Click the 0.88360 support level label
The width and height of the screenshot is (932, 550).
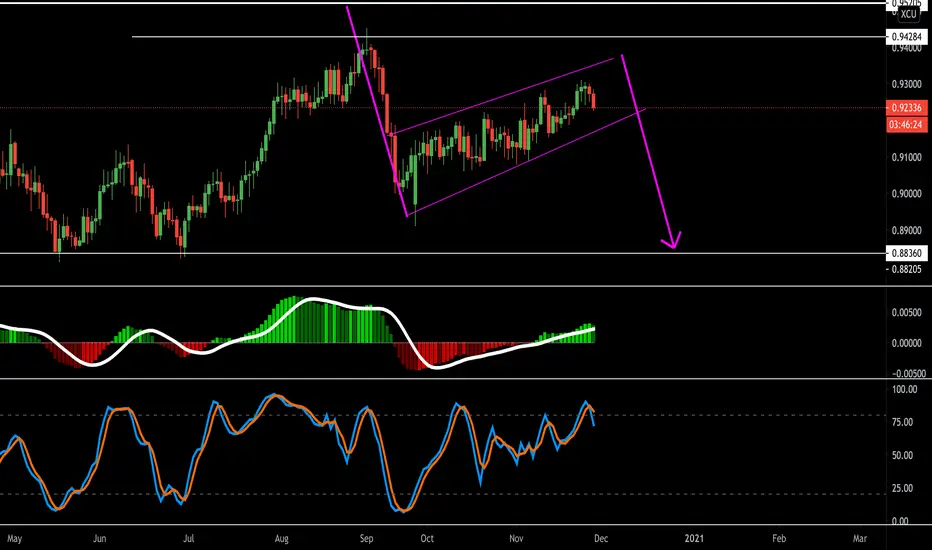point(906,253)
